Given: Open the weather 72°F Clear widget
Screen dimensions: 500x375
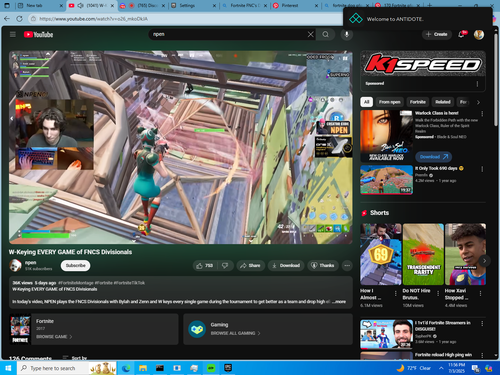Looking at the screenshot, I should 414,368.
